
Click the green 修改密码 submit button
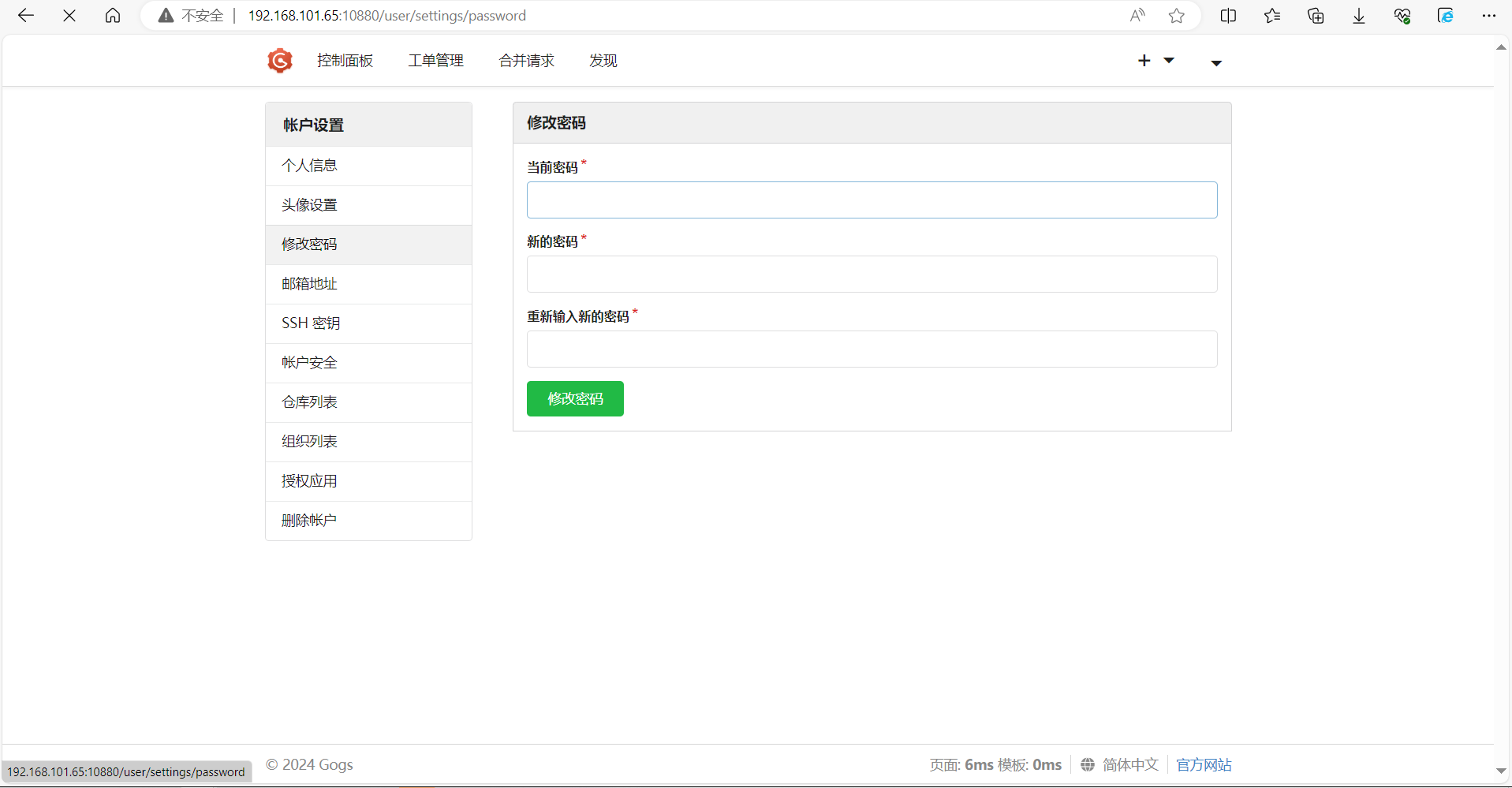pos(575,399)
